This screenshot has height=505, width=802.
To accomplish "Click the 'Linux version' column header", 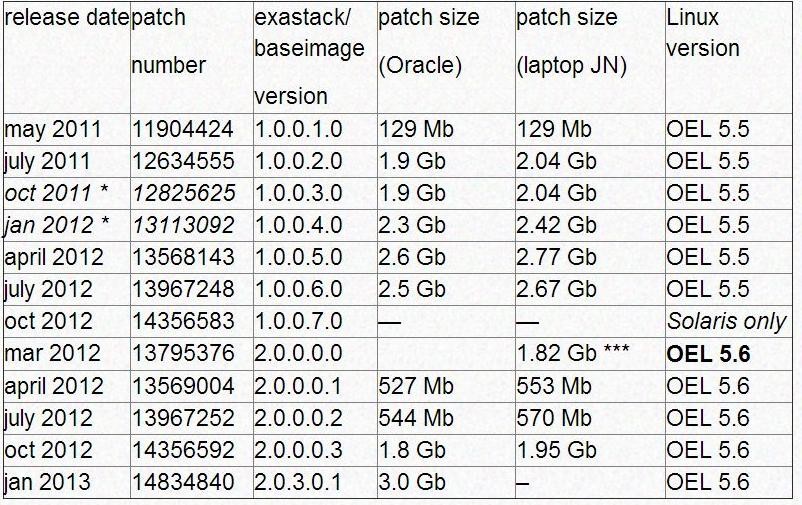I will pos(703,33).
